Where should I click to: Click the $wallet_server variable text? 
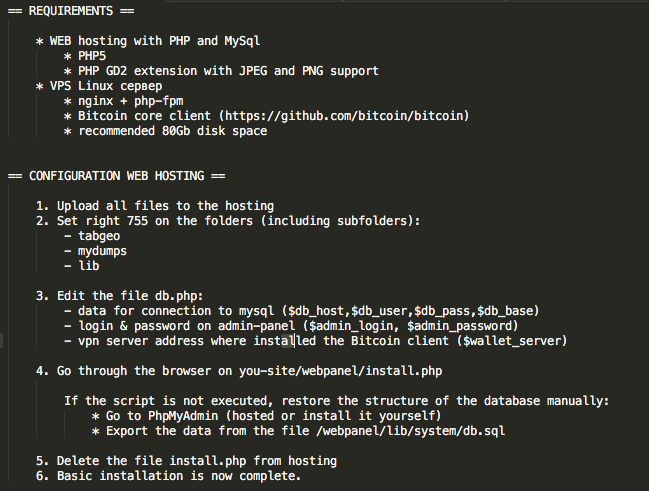tap(512, 341)
